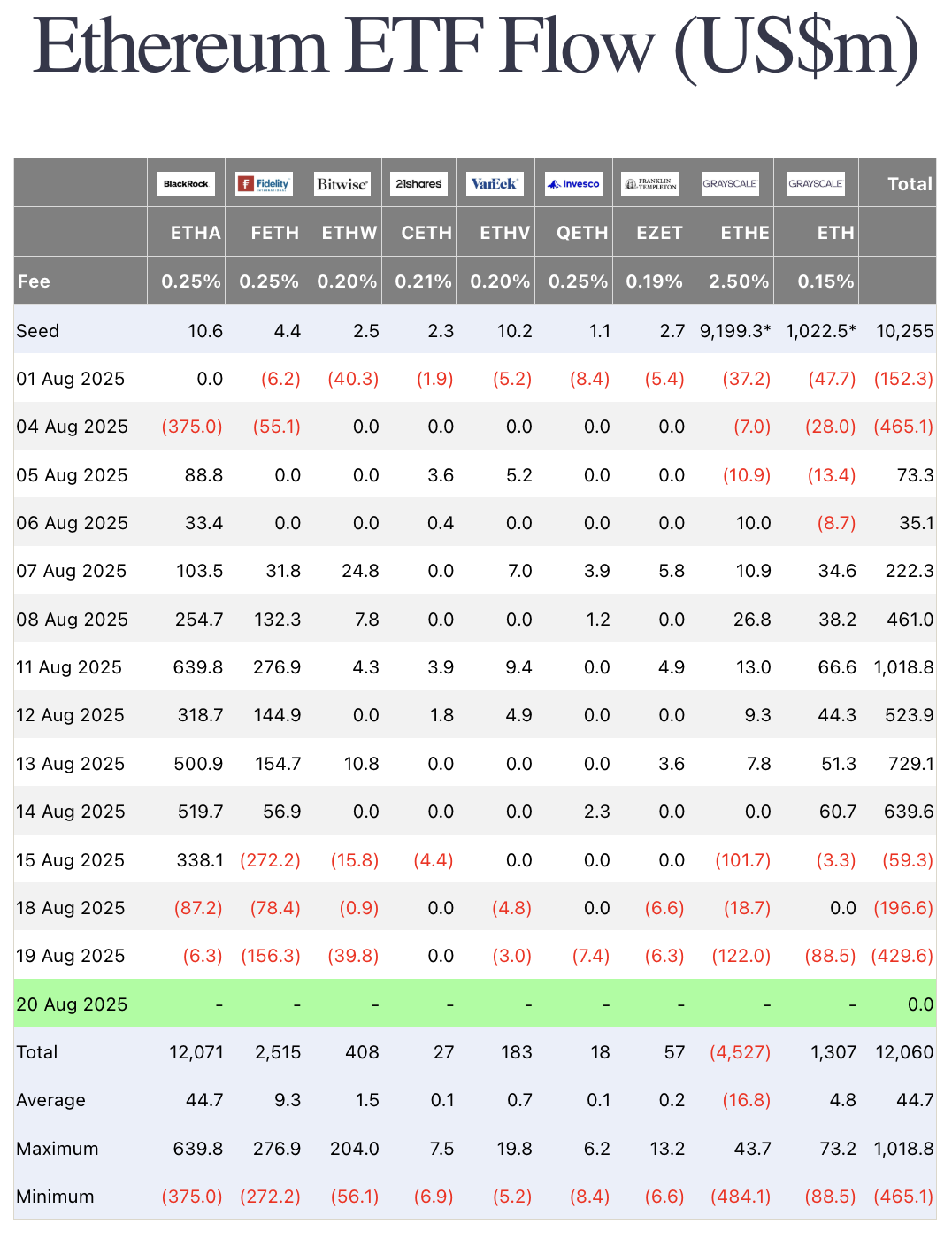Select the 04 Aug 2025 date row
This screenshot has width=952, height=1239.
click(x=475, y=427)
